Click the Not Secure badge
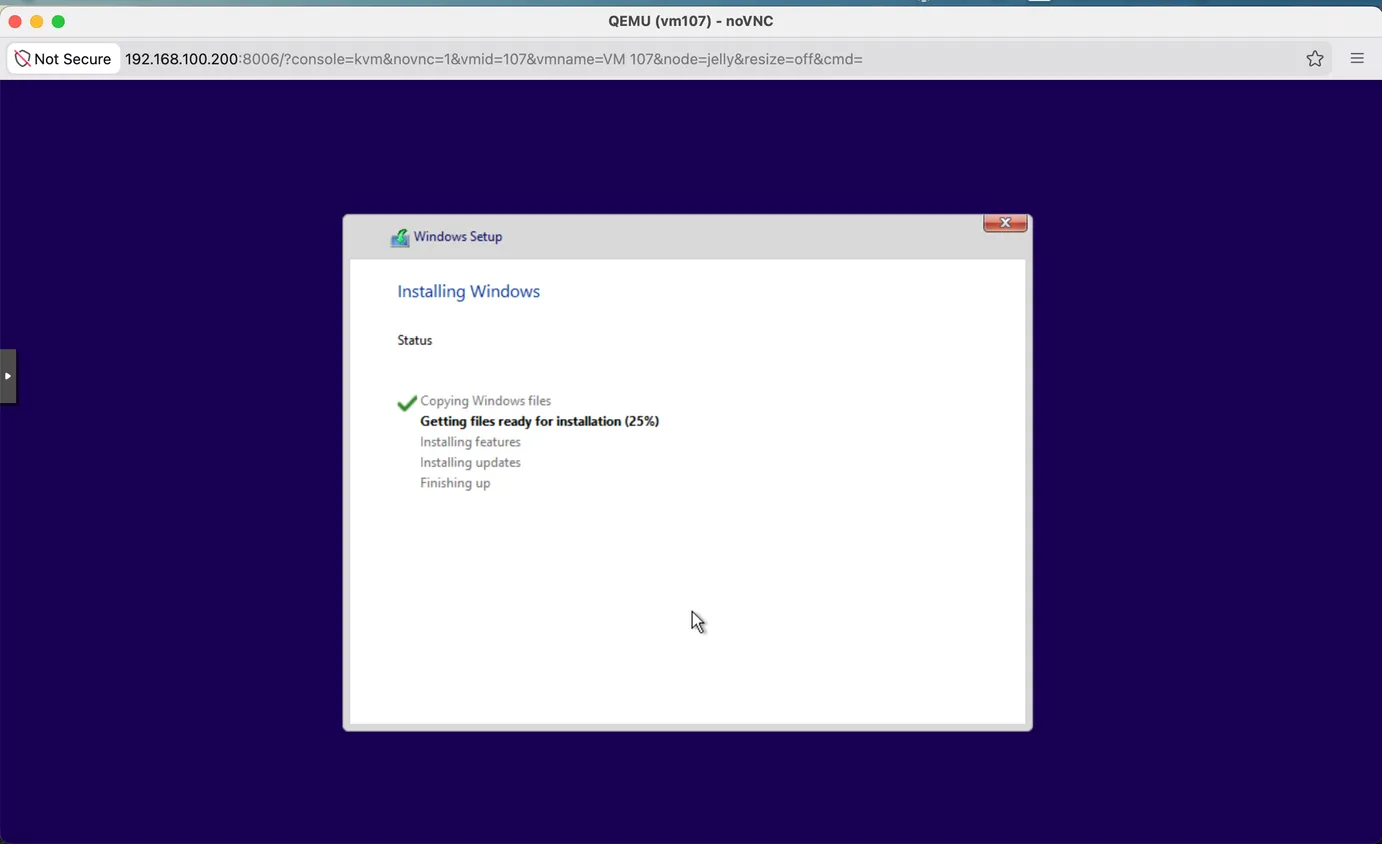Screen dimensions: 1382x844 (63, 59)
